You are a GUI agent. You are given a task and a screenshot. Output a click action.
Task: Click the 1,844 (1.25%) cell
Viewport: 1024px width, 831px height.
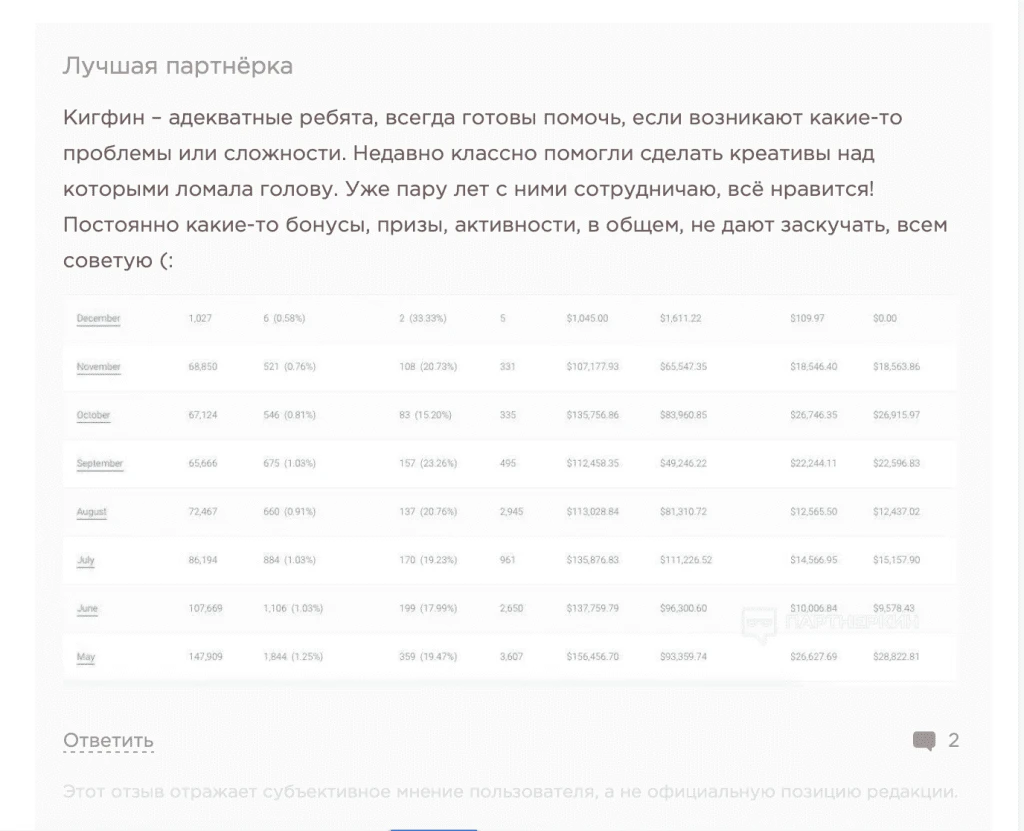coord(293,657)
